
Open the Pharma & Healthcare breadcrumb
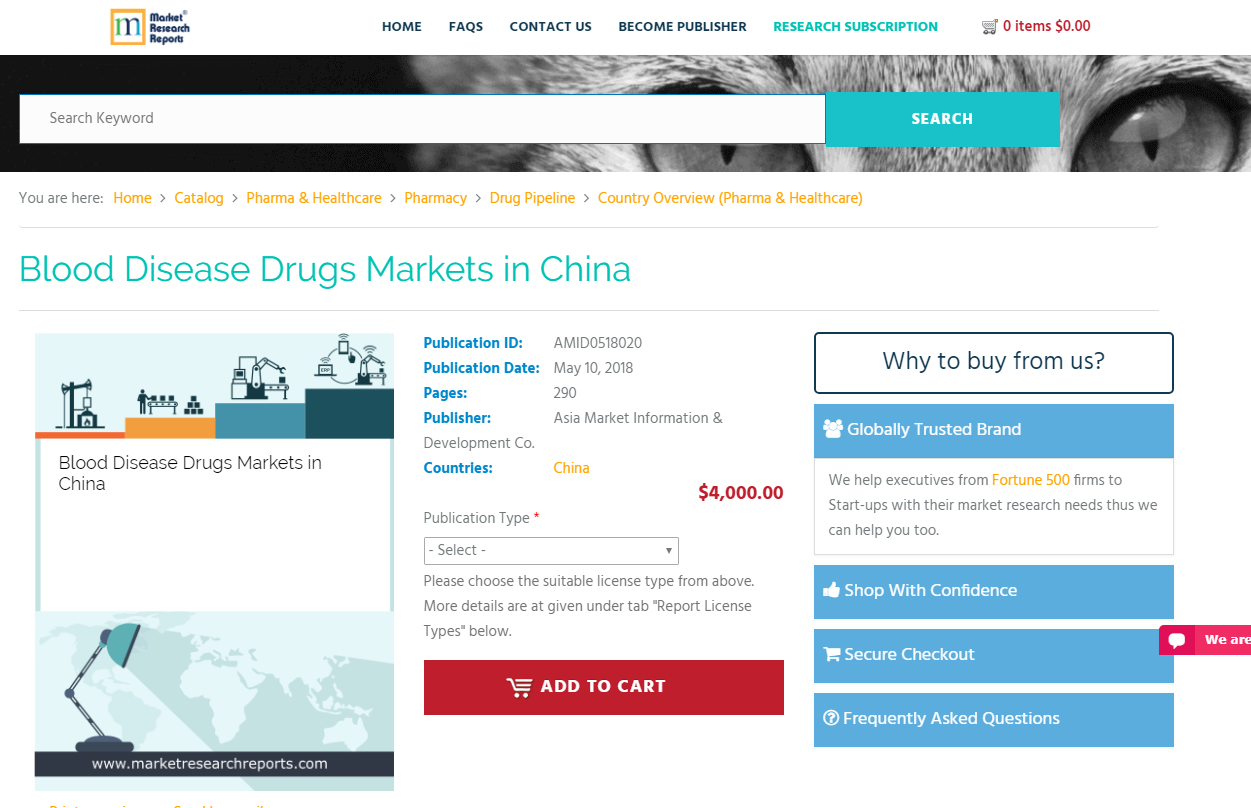(x=314, y=198)
